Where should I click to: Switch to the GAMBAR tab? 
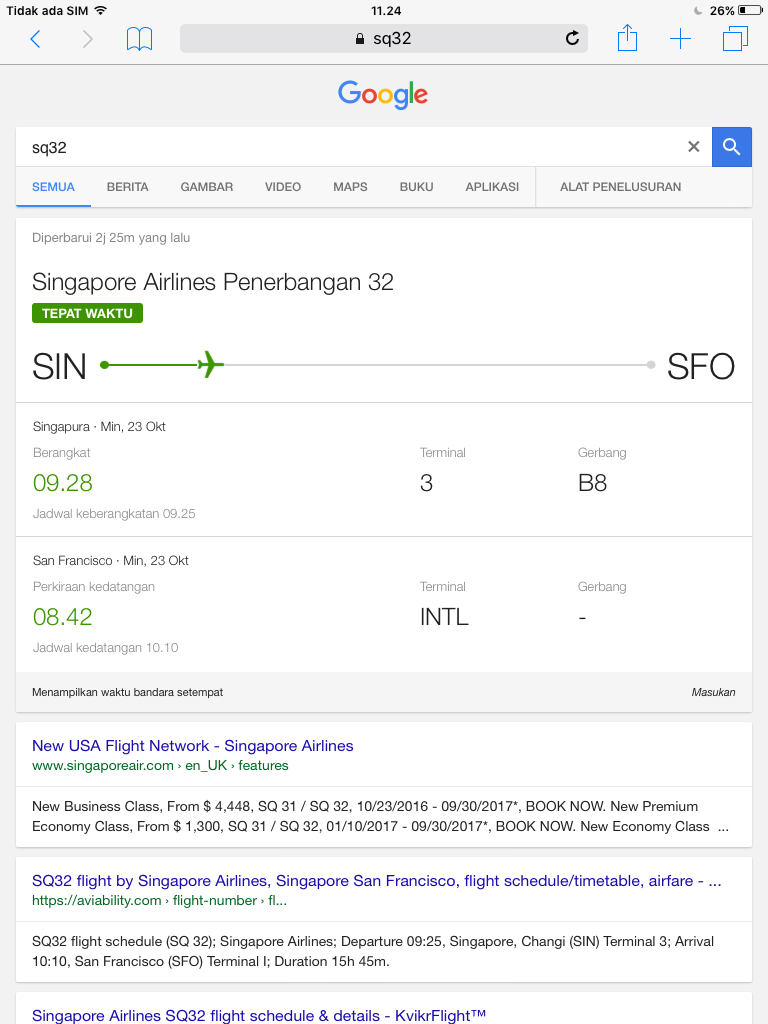[x=206, y=187]
